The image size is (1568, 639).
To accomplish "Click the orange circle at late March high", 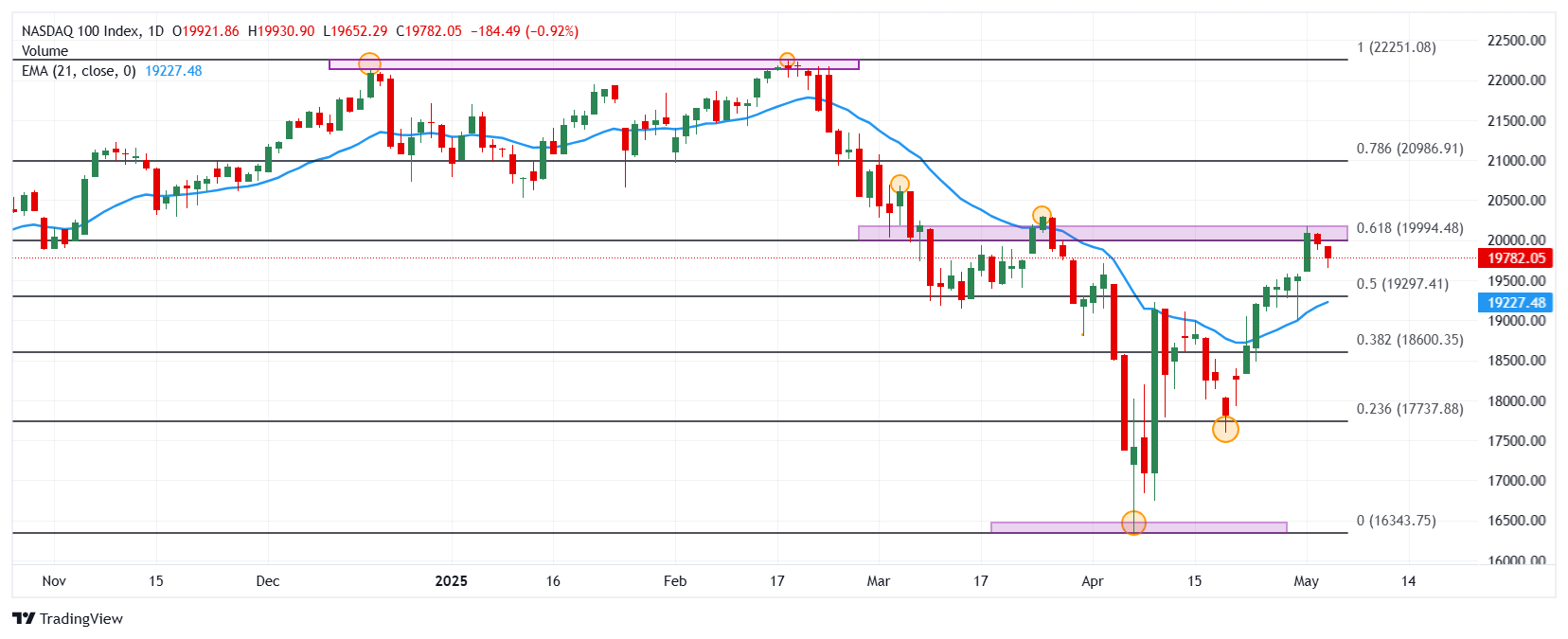I will pyautogui.click(x=1042, y=216).
